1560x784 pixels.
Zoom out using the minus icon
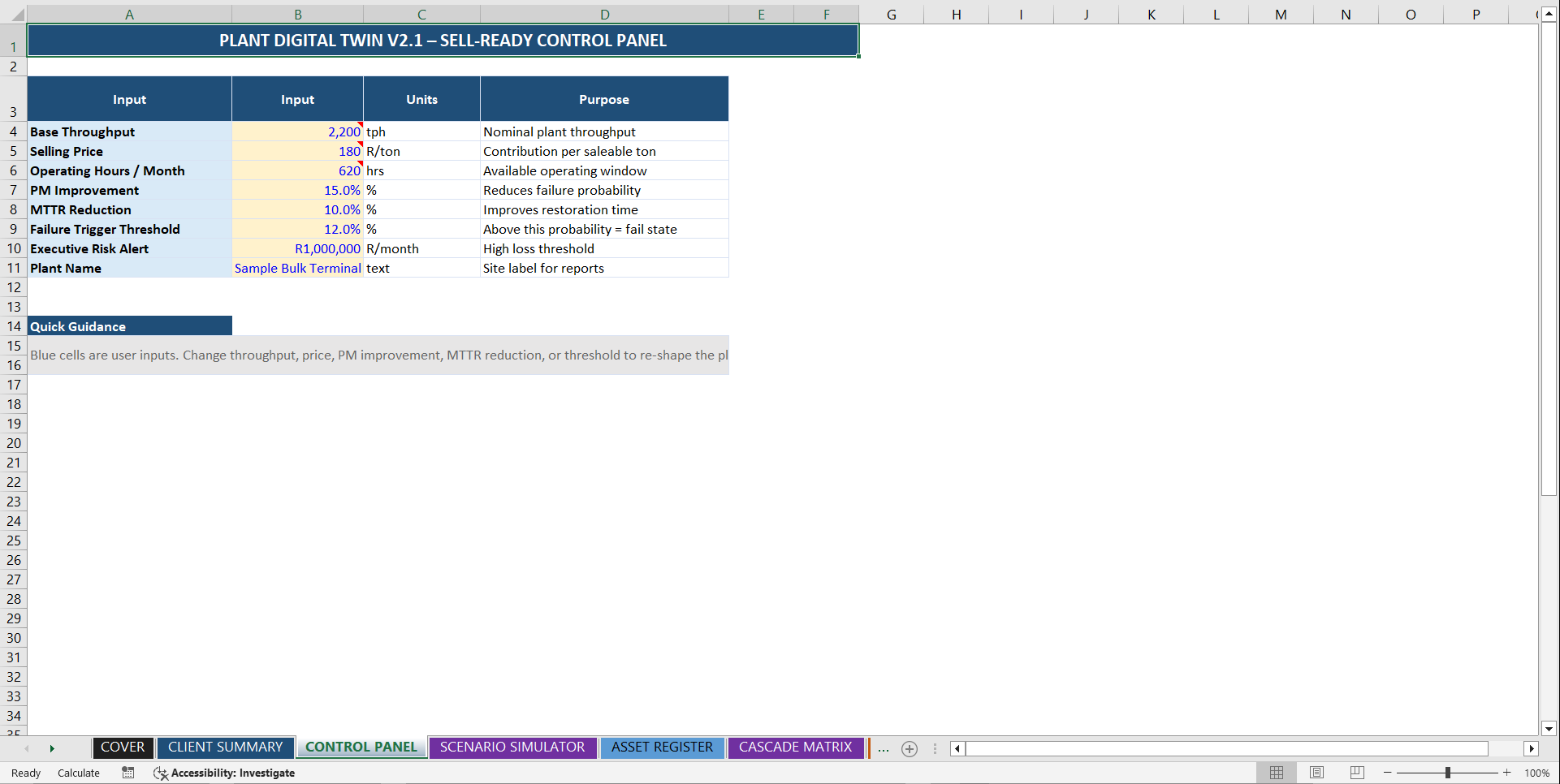(1387, 773)
